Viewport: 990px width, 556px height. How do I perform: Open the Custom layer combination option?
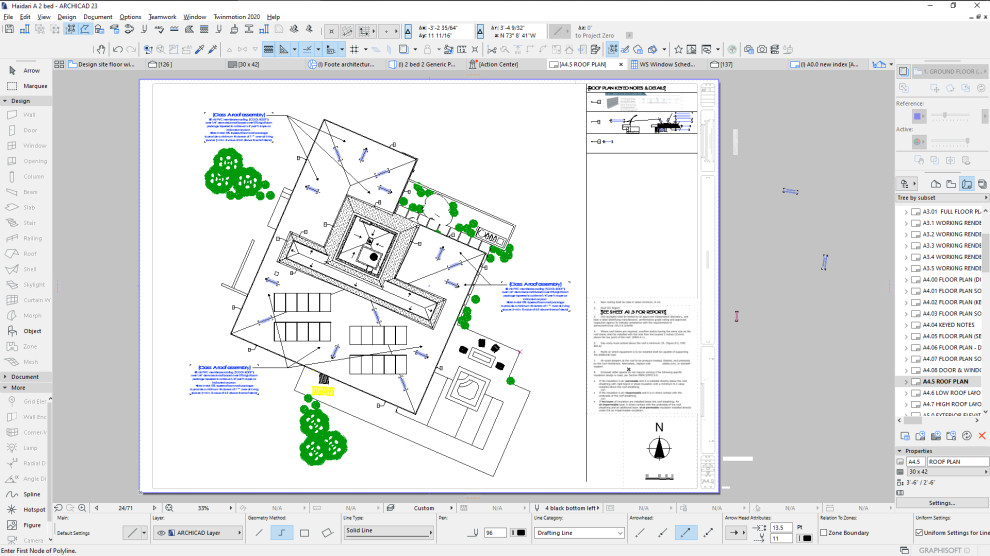[423, 507]
